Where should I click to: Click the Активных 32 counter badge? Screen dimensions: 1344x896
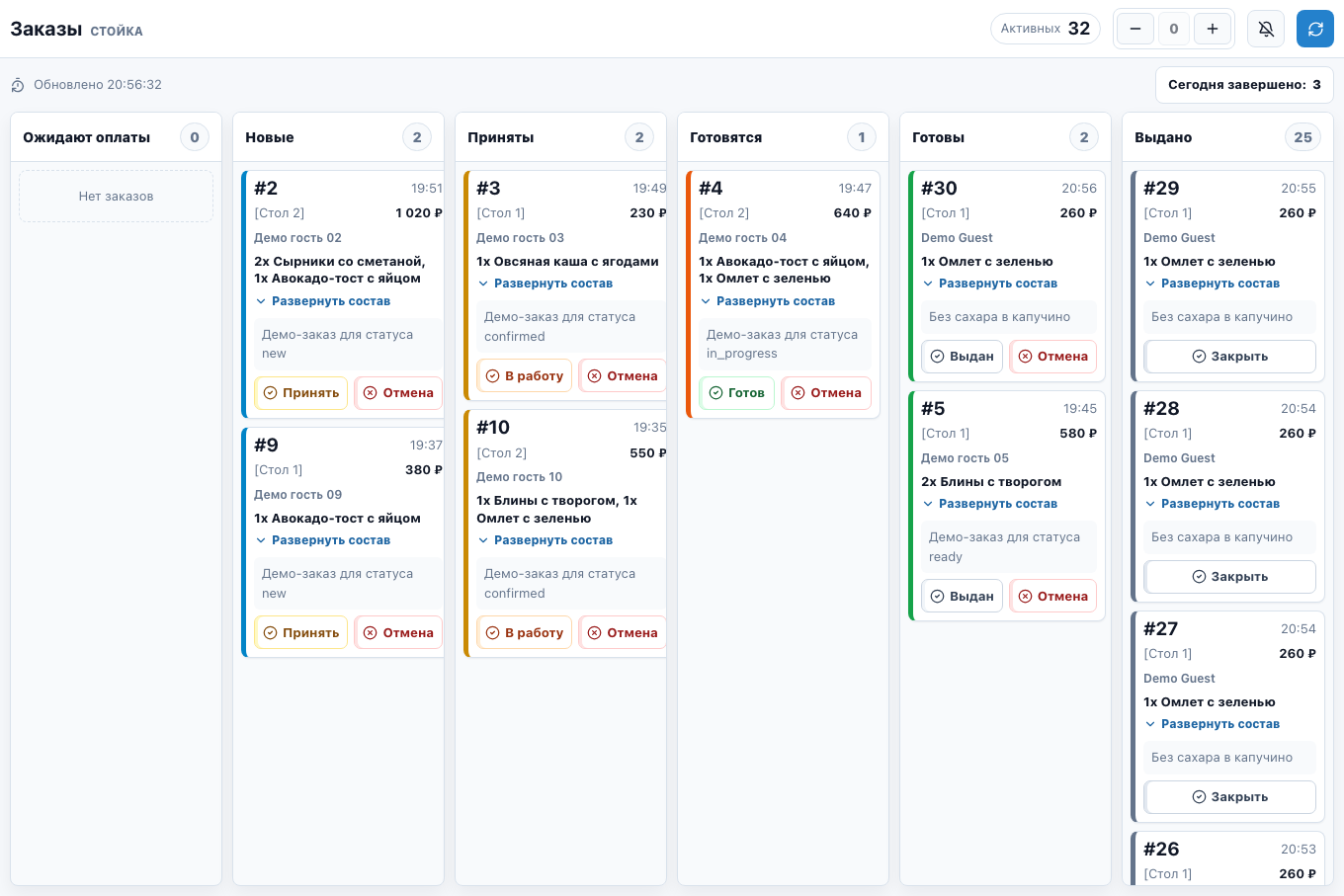click(1046, 29)
